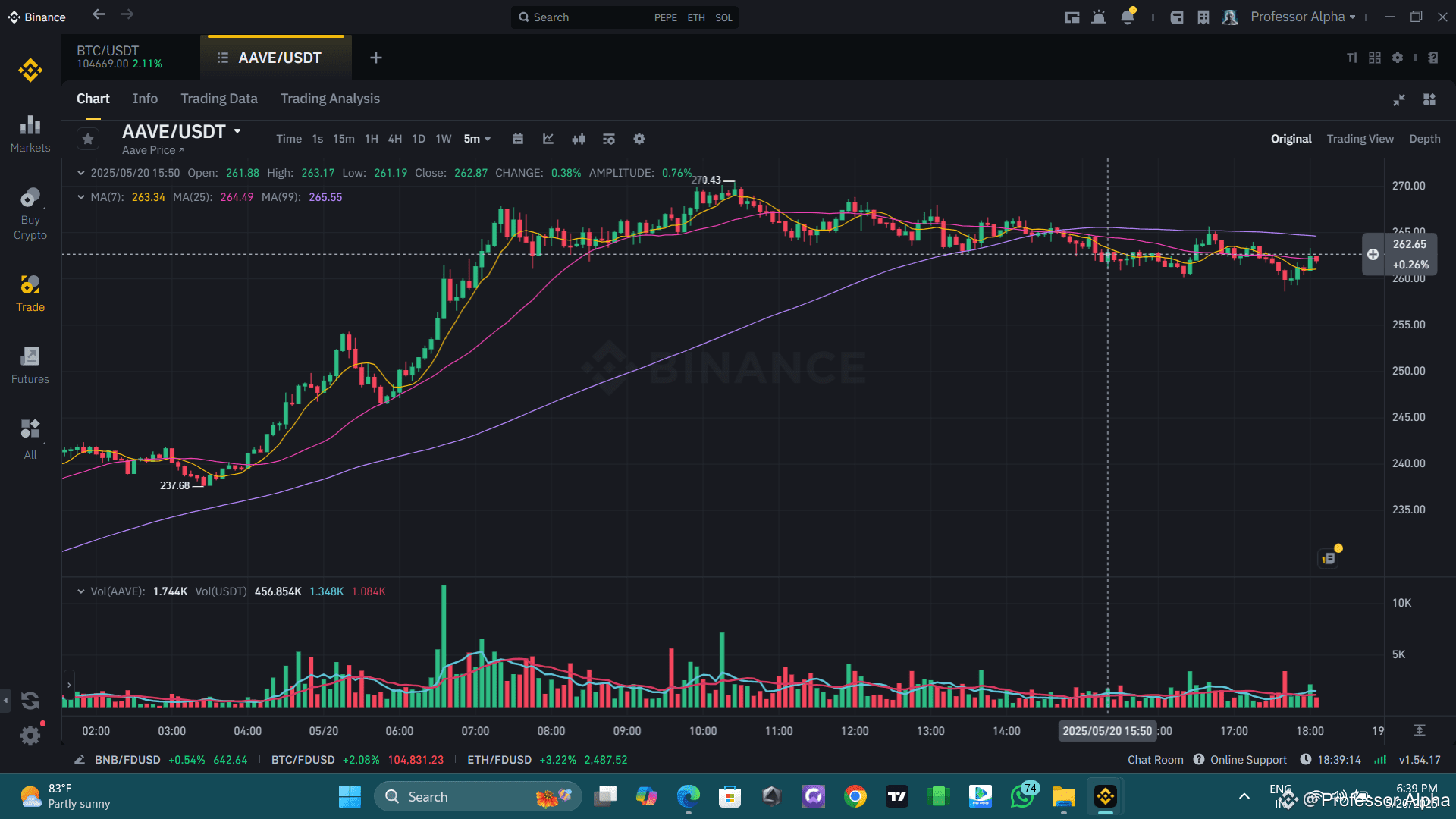Open All services in the sidebar
Viewport: 1456px width, 819px height.
[30, 439]
